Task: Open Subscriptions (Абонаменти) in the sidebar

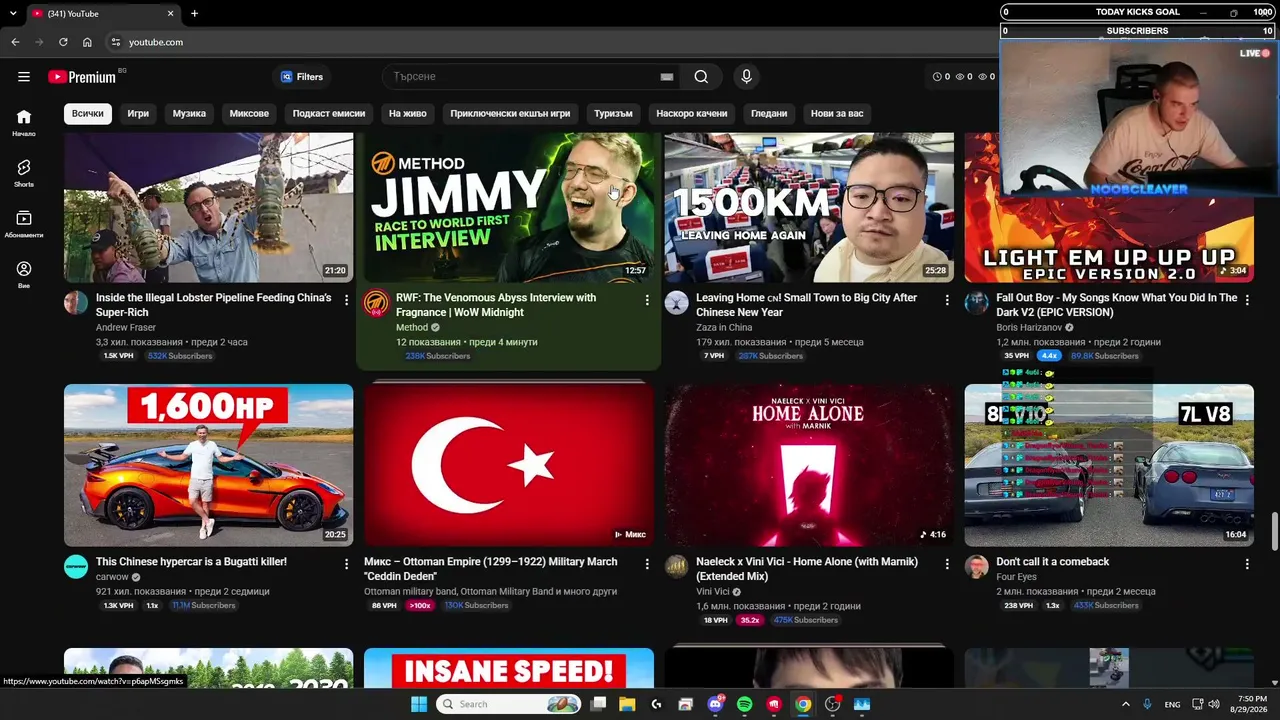Action: click(x=24, y=225)
